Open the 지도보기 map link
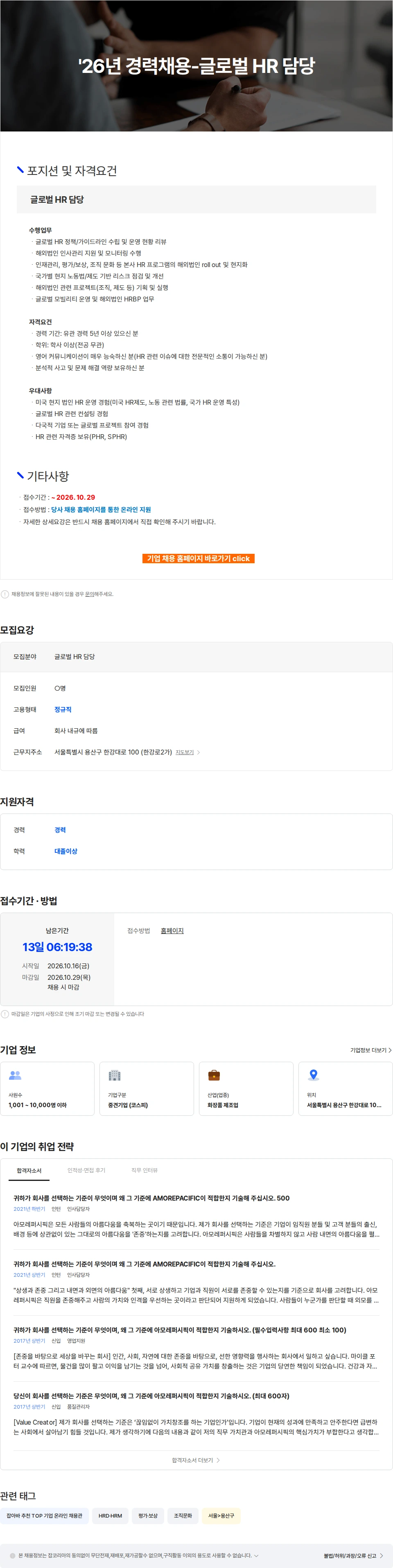The width and height of the screenshot is (393, 1568). 184,752
